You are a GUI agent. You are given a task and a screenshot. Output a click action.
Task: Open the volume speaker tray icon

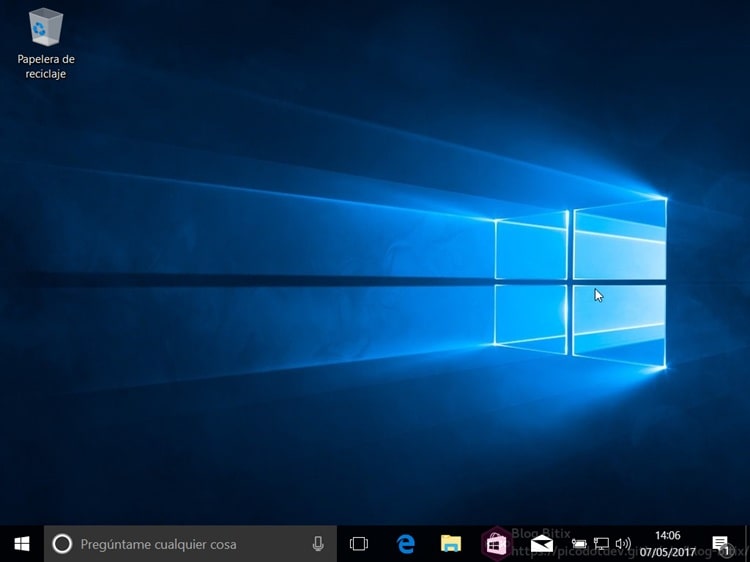coord(623,544)
